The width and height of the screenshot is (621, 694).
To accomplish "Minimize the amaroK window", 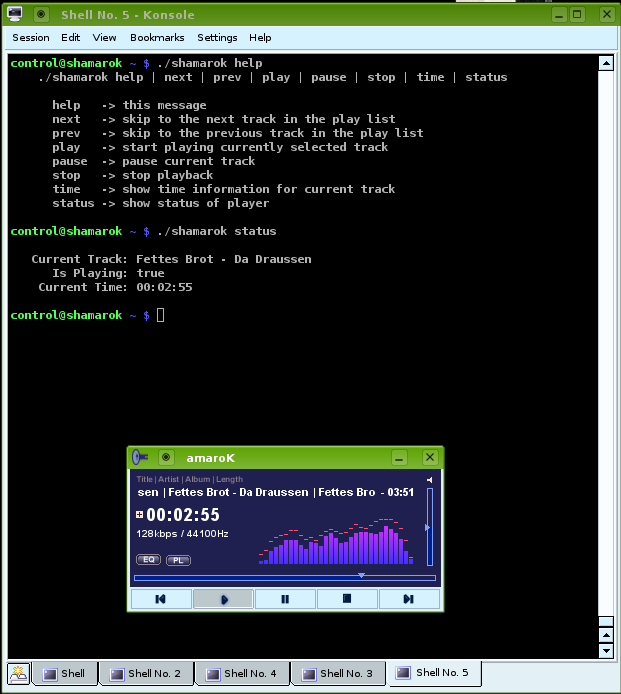I will (399, 458).
